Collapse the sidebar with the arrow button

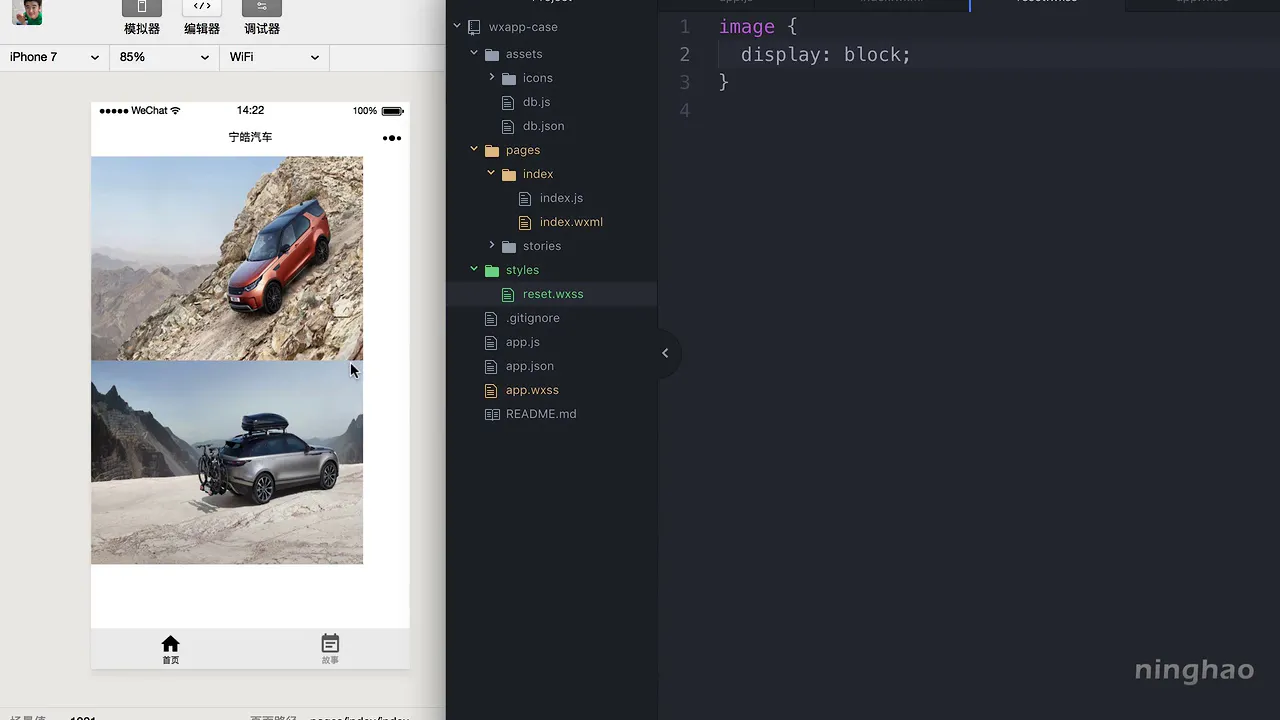[665, 353]
